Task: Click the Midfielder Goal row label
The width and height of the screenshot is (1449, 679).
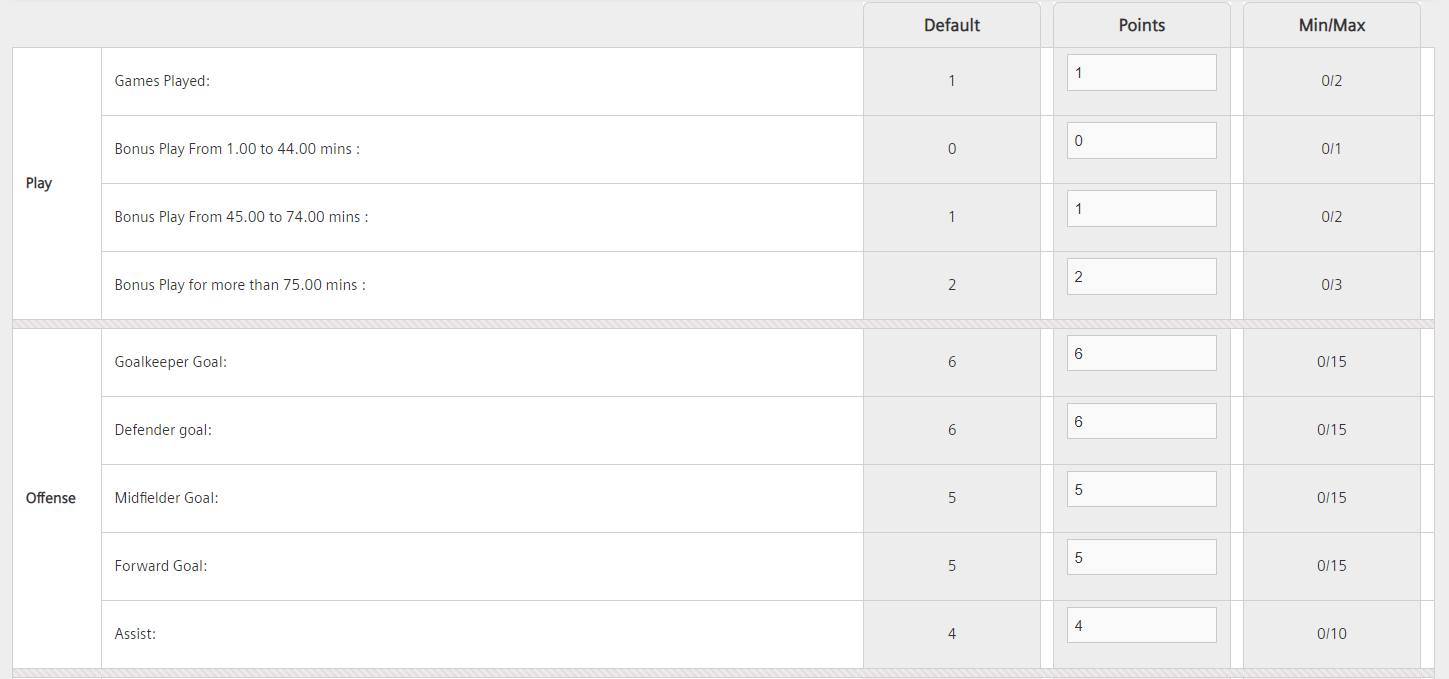Action: (x=166, y=498)
